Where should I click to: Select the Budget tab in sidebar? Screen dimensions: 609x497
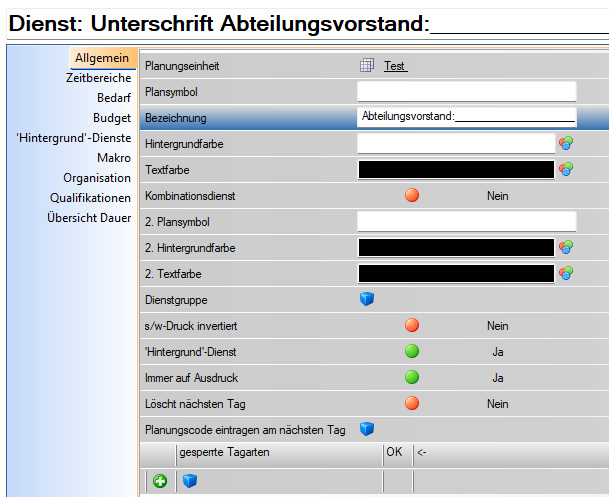[112, 117]
